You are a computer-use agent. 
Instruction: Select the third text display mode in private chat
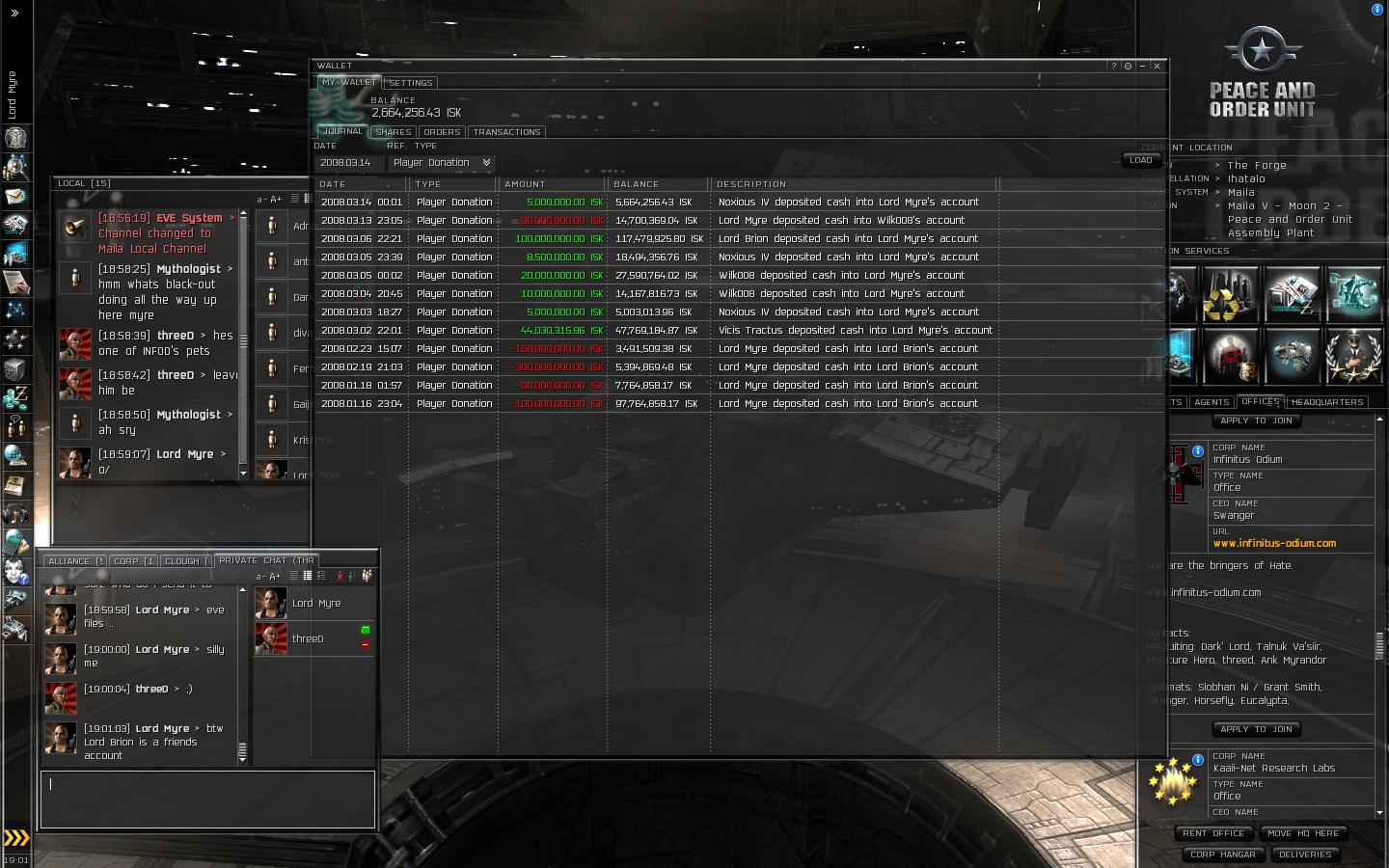(320, 576)
